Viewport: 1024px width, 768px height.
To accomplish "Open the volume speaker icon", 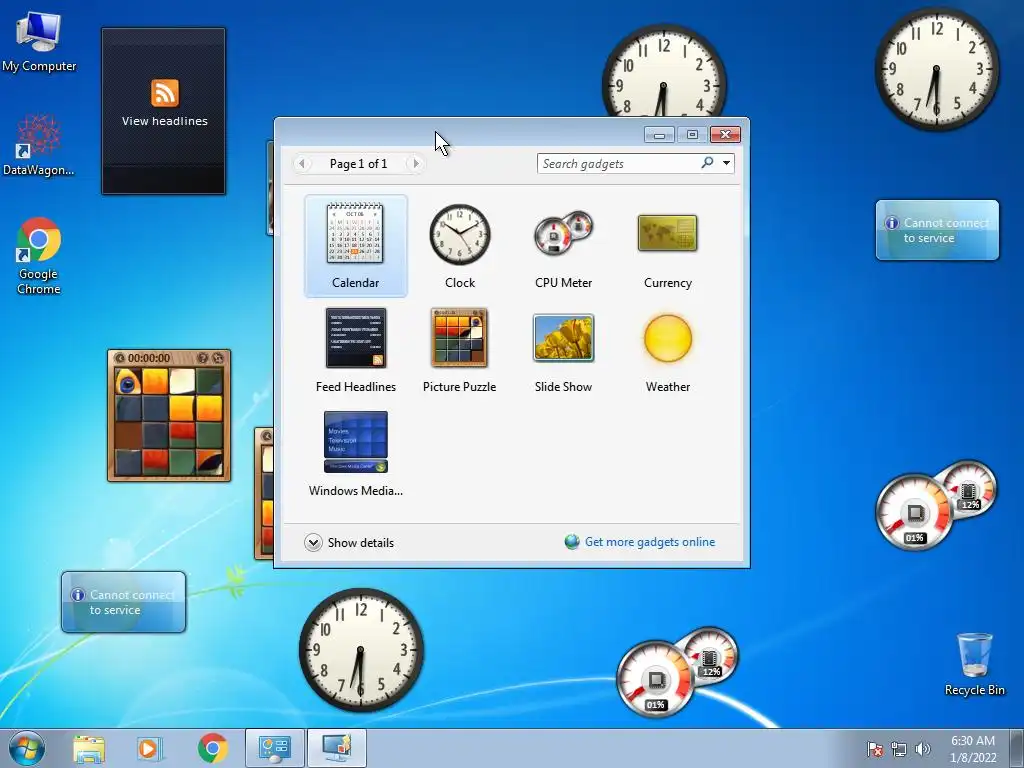I will (923, 749).
